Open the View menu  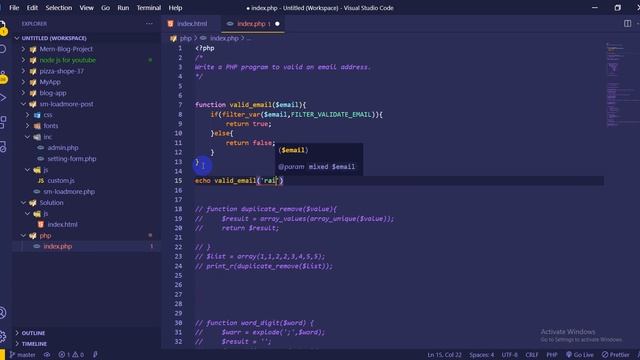click(x=86, y=8)
